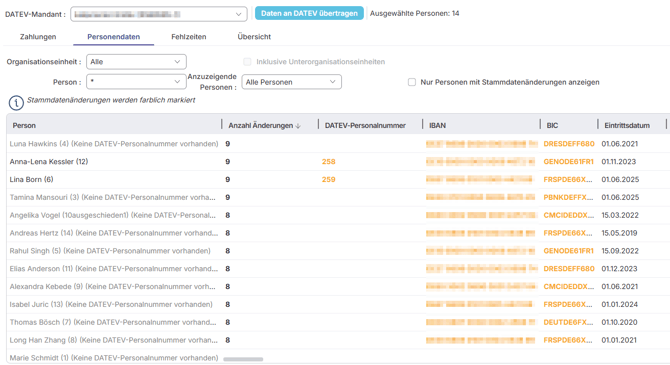This screenshot has width=670, height=365.
Task: Click the Organisationseinheit chevron icon
Action: (177, 62)
